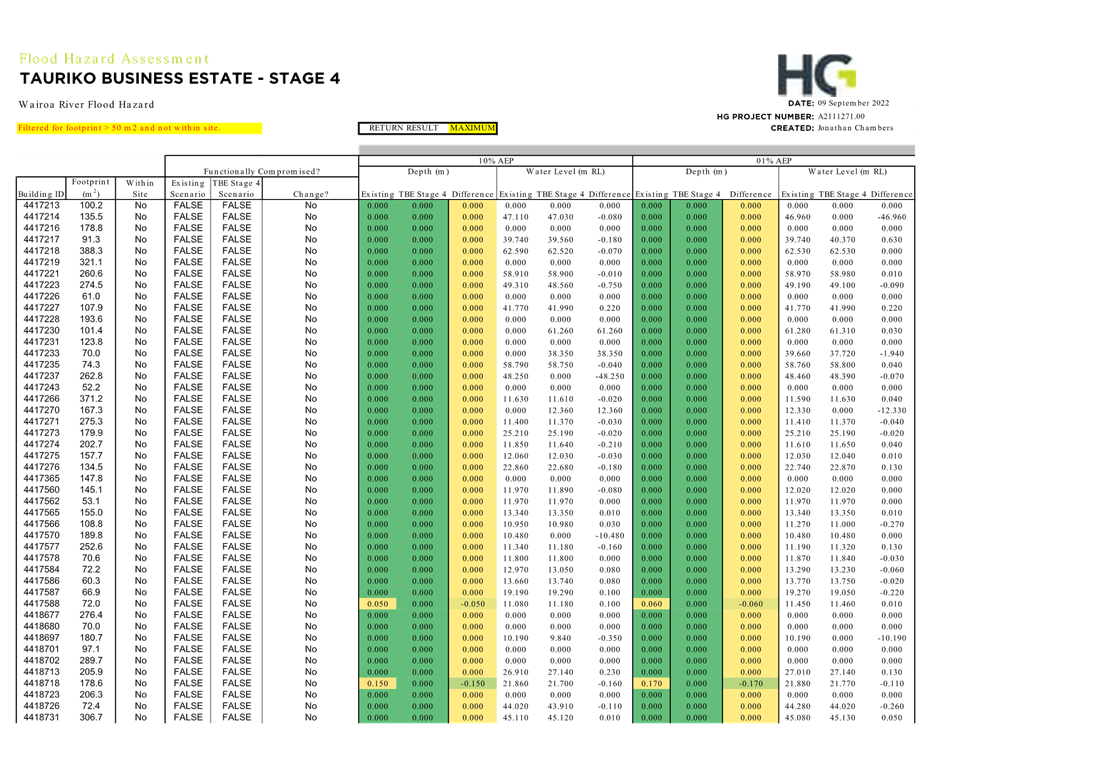Select the yellow MAXIMUM dropdown cell
Image resolution: width=1108 pixels, height=783 pixels.
pyautogui.click(x=472, y=128)
